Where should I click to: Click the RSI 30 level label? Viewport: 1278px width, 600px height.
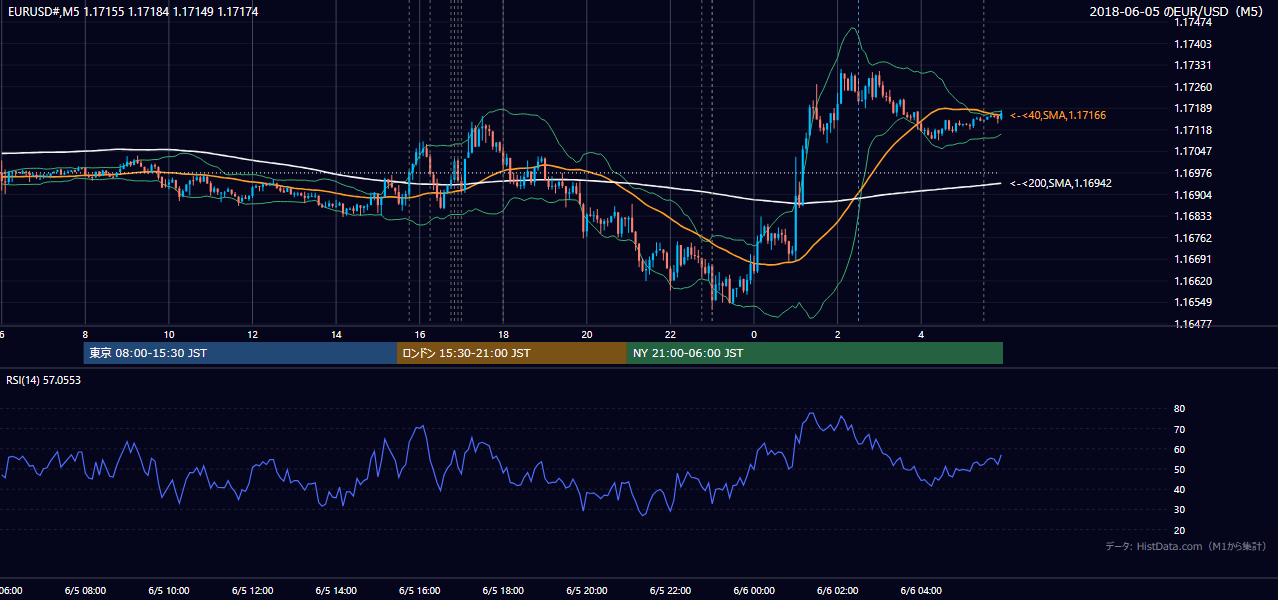1180,510
